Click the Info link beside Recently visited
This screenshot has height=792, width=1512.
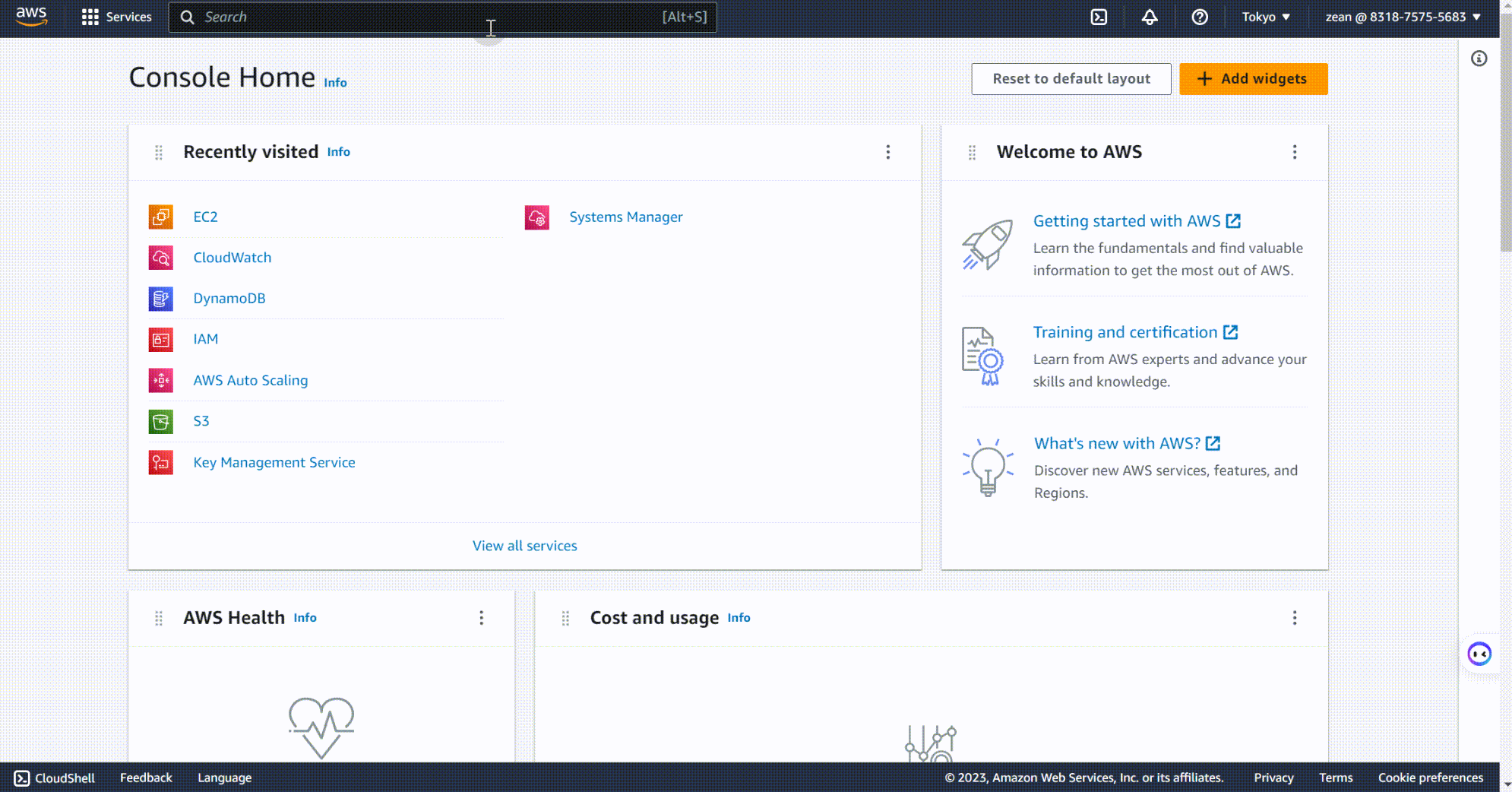(339, 152)
